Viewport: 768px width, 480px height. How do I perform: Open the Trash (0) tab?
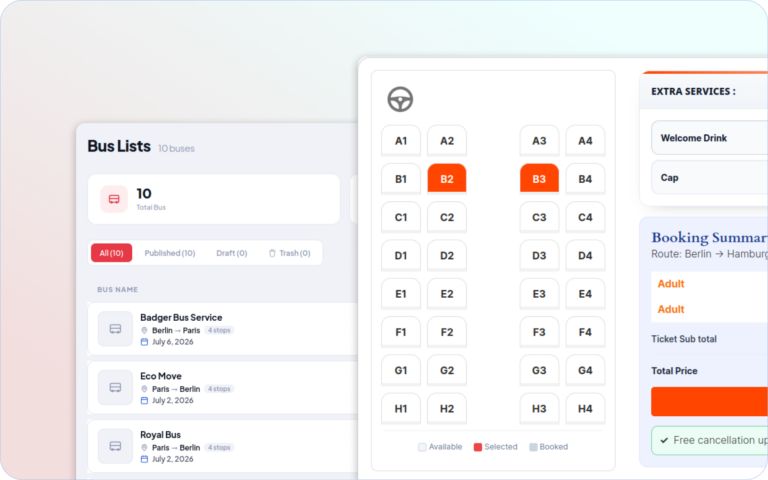point(289,253)
